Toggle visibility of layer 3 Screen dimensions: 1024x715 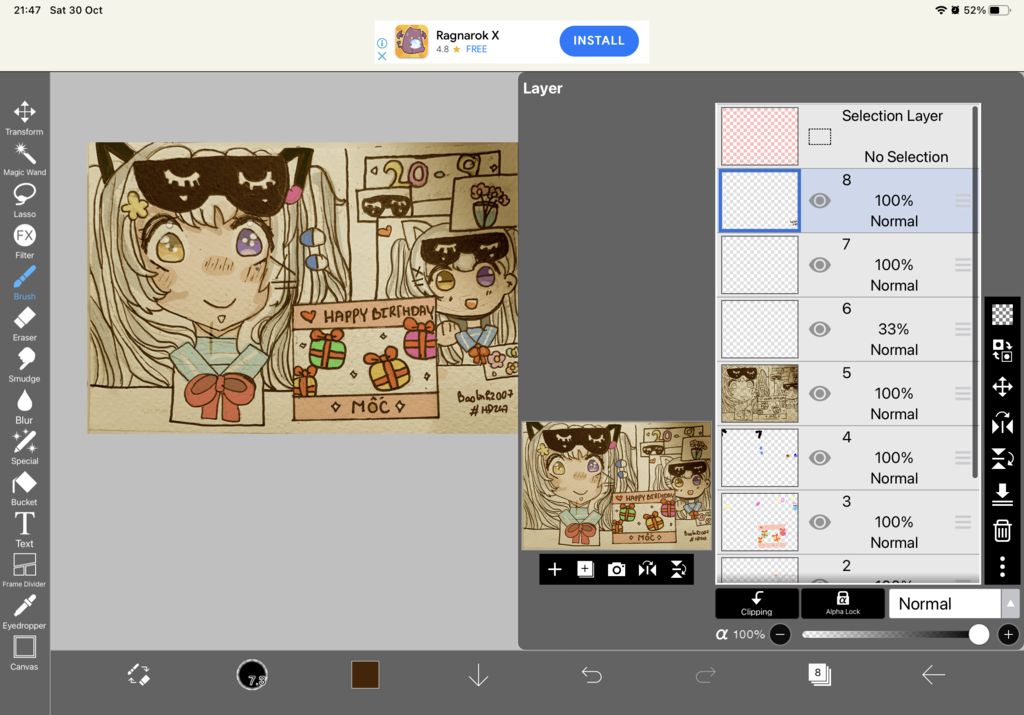tap(820, 522)
